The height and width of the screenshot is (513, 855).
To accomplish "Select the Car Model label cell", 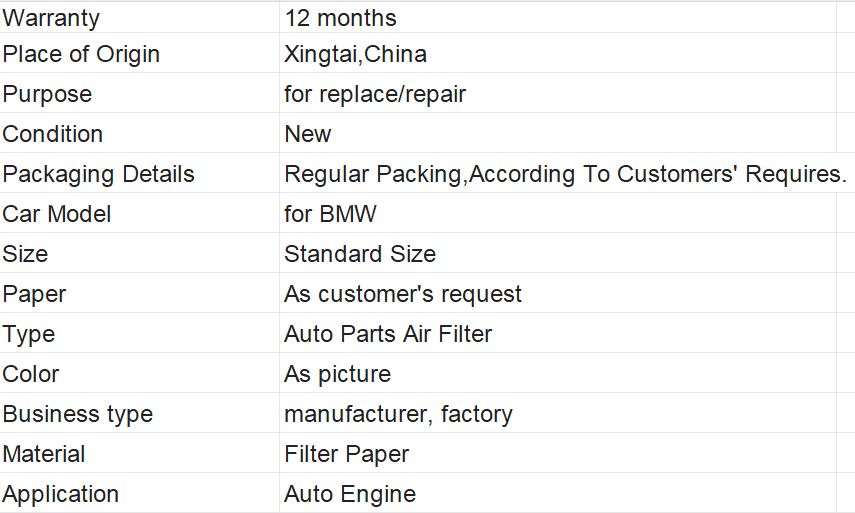I will pos(57,214).
